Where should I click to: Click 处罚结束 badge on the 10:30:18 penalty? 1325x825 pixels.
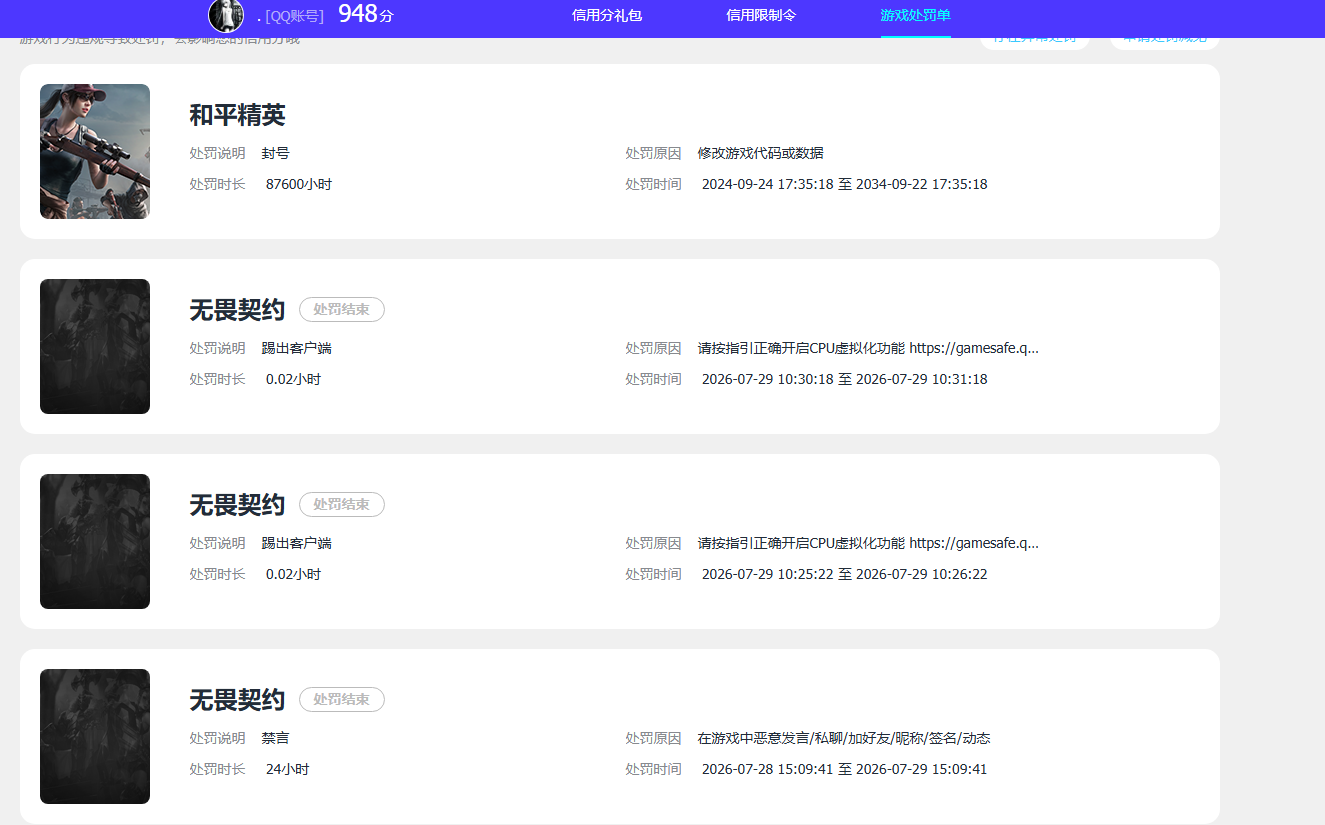point(342,310)
